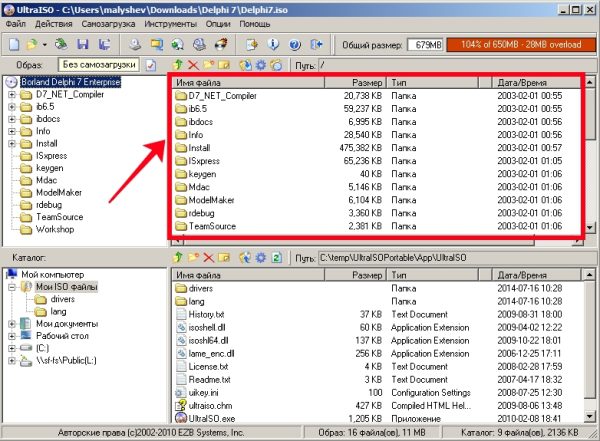This screenshot has width=600, height=441.
Task: Select Borland Delphi 7 Enterprise root node
Action: 70,82
